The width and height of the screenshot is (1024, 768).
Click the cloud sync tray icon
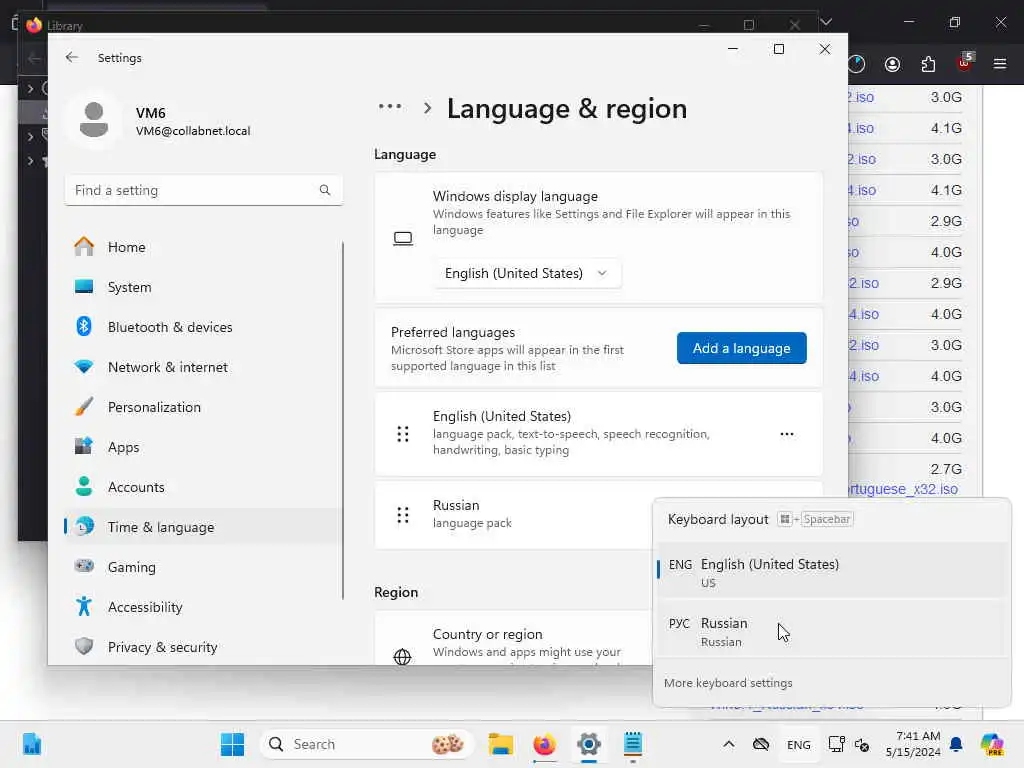click(x=761, y=744)
